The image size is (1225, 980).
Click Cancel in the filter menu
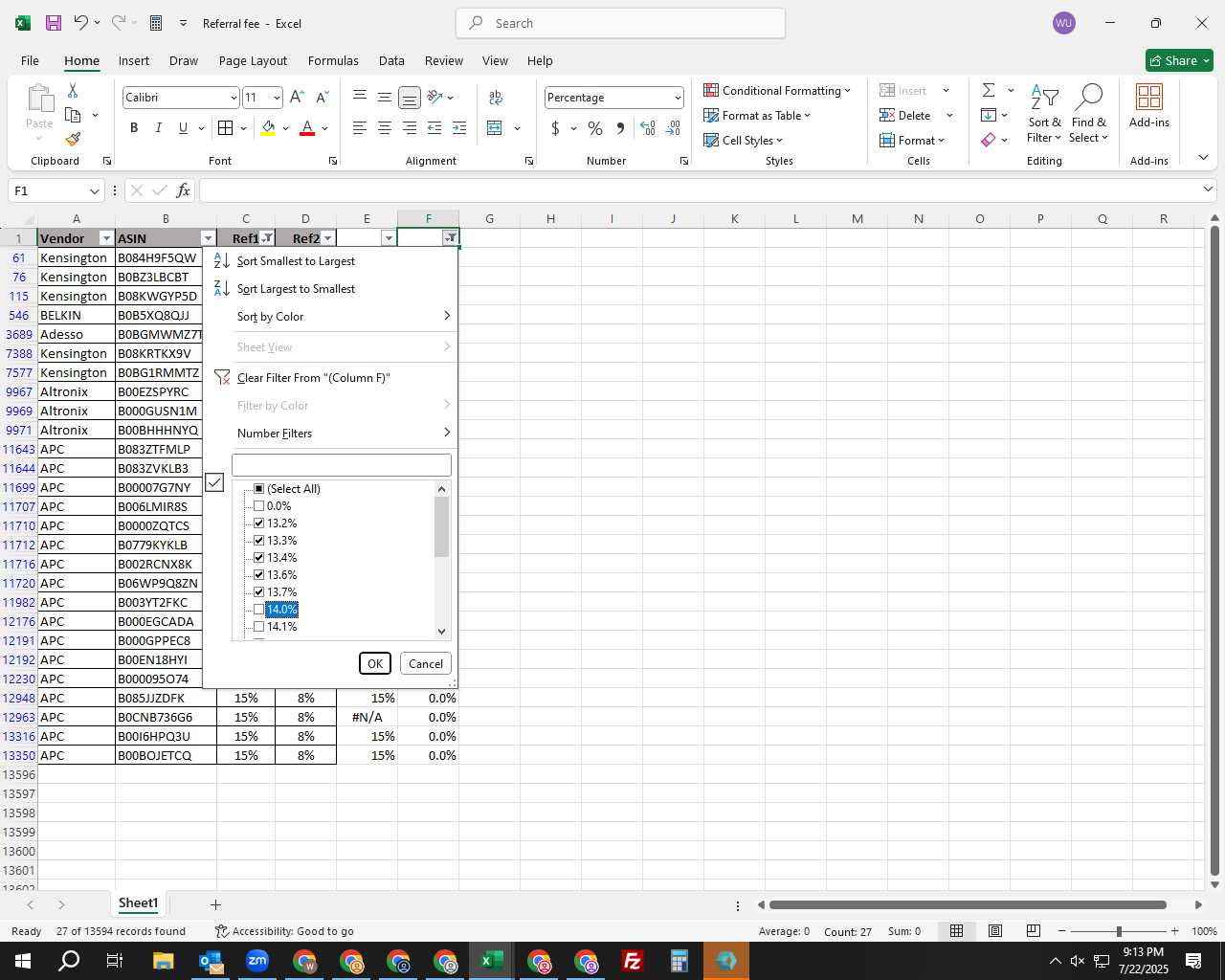[426, 663]
